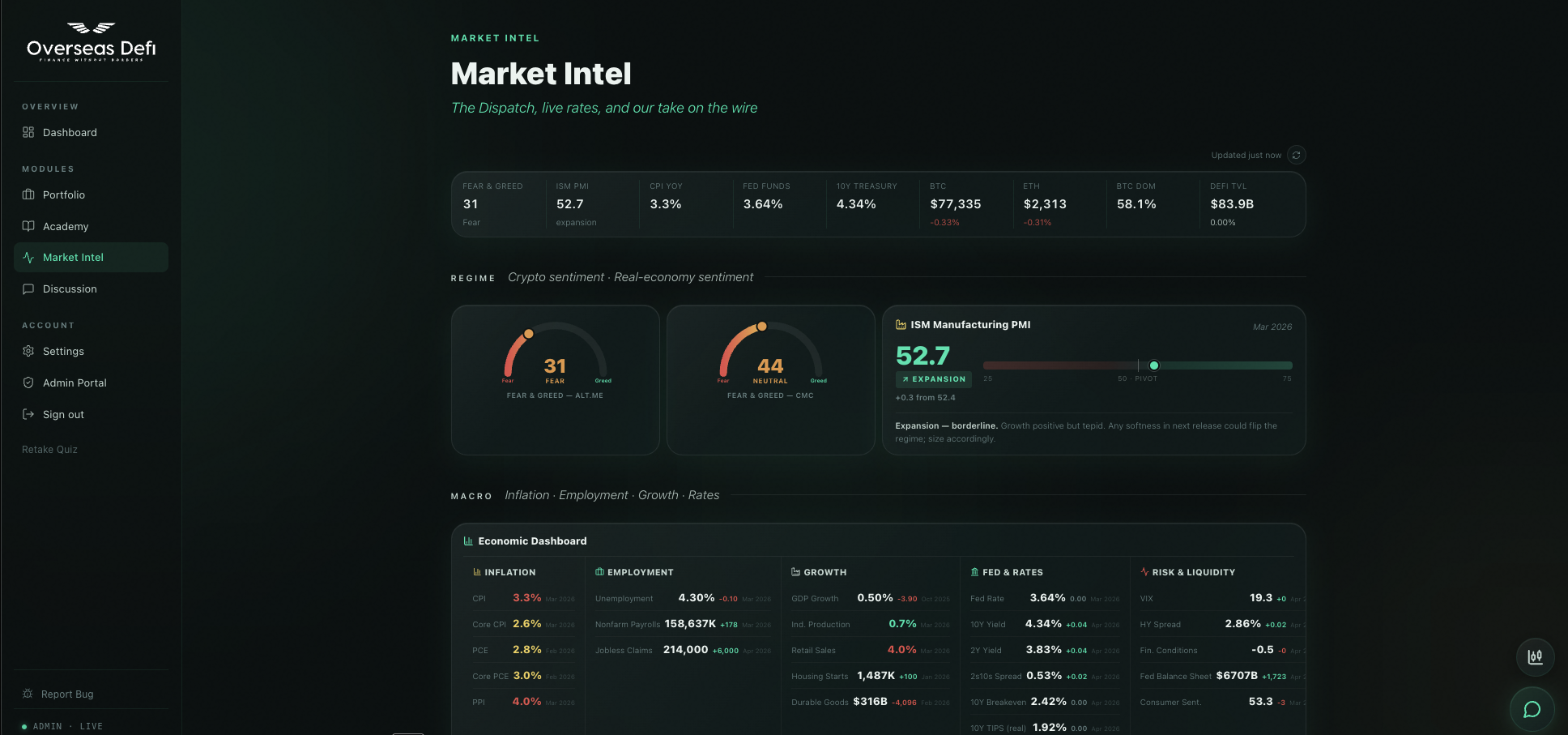The height and width of the screenshot is (735, 1568).
Task: Click Jobless Claims 214,000 value
Action: pos(686,650)
